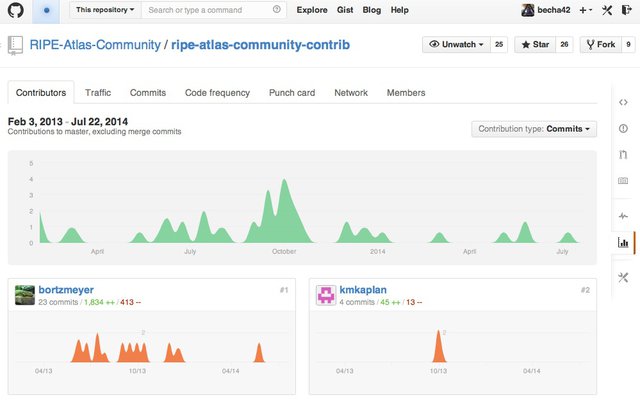Select the date range Feb 3, 2013 text

(x=35, y=122)
